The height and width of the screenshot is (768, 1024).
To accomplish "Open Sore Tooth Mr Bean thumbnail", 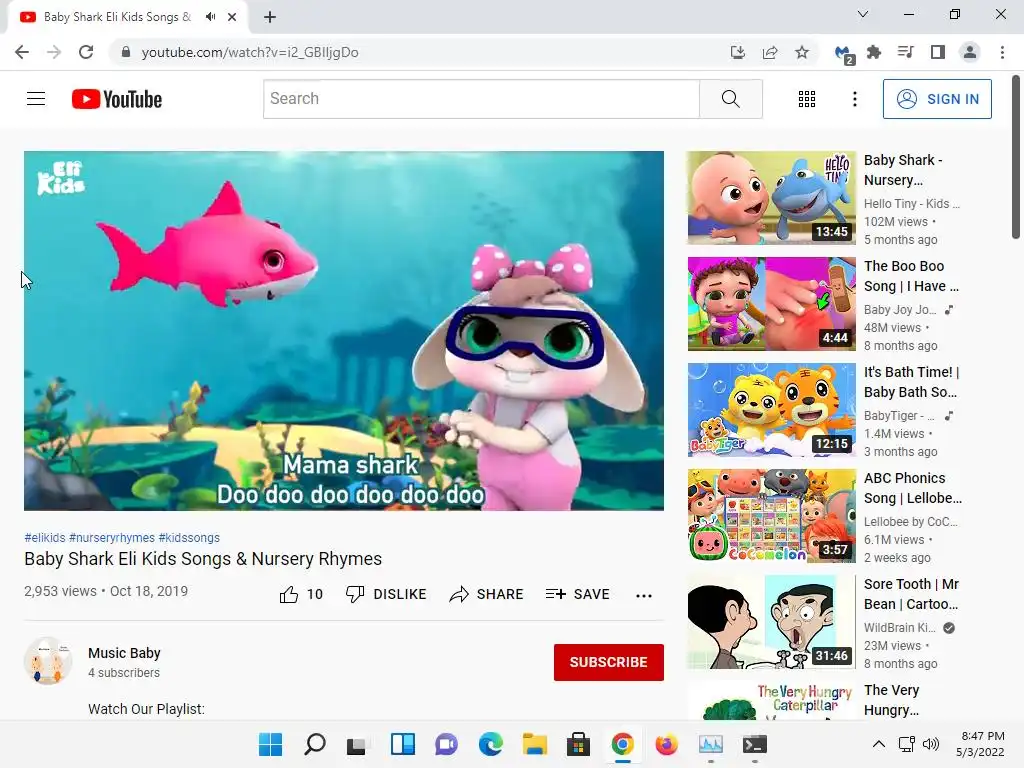I will point(771,622).
